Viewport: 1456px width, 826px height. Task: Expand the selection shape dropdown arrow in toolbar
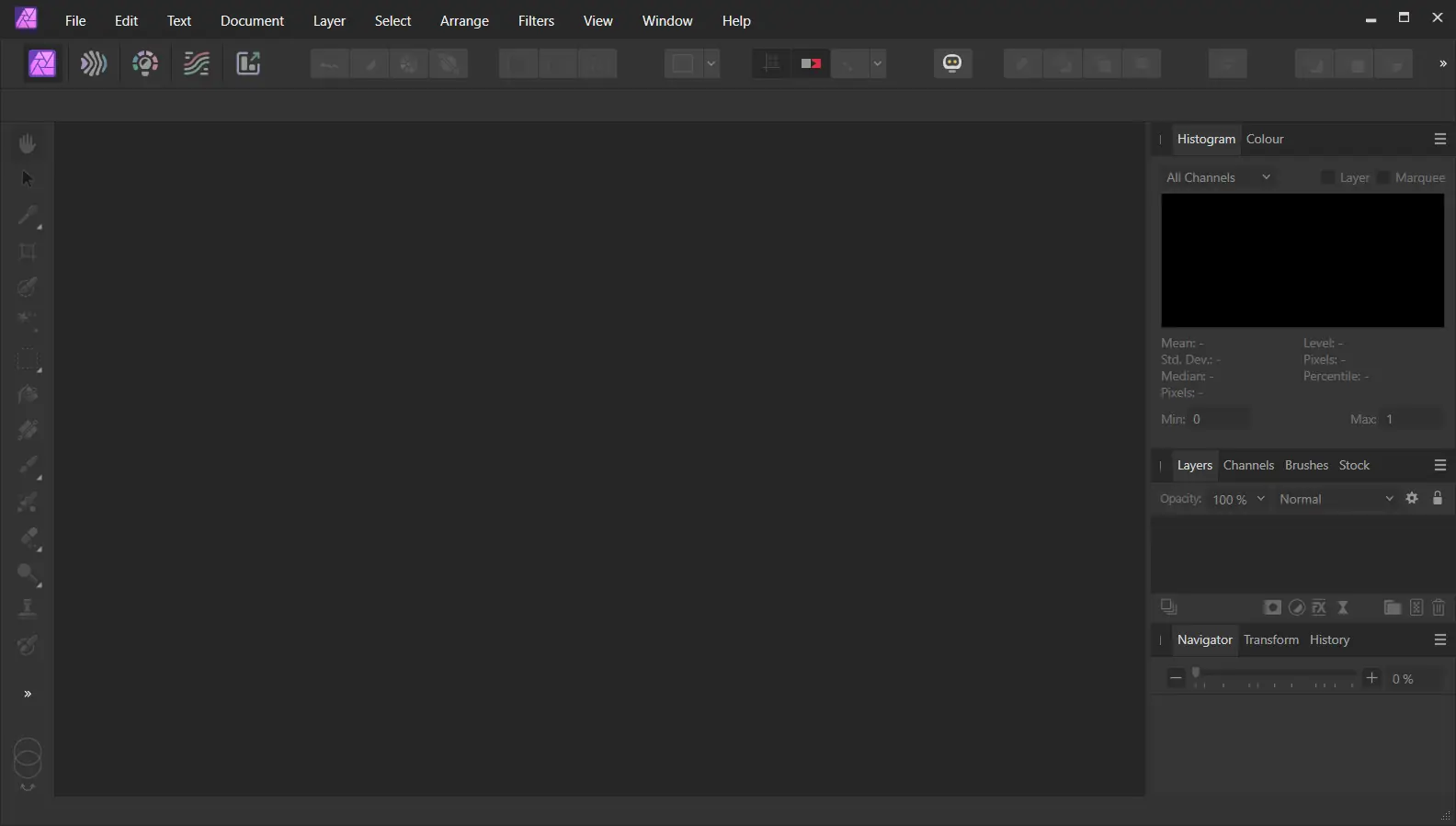[x=711, y=63]
